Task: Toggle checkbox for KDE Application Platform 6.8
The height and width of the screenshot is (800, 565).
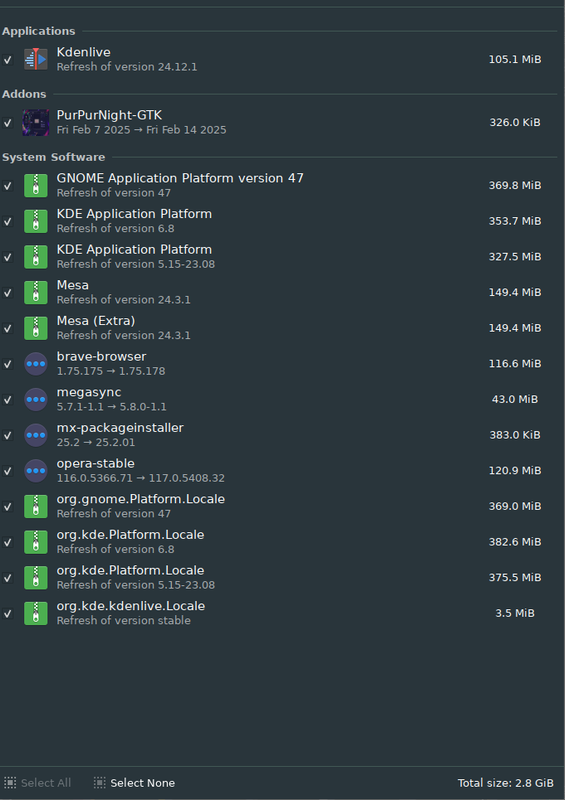Action: point(8,221)
